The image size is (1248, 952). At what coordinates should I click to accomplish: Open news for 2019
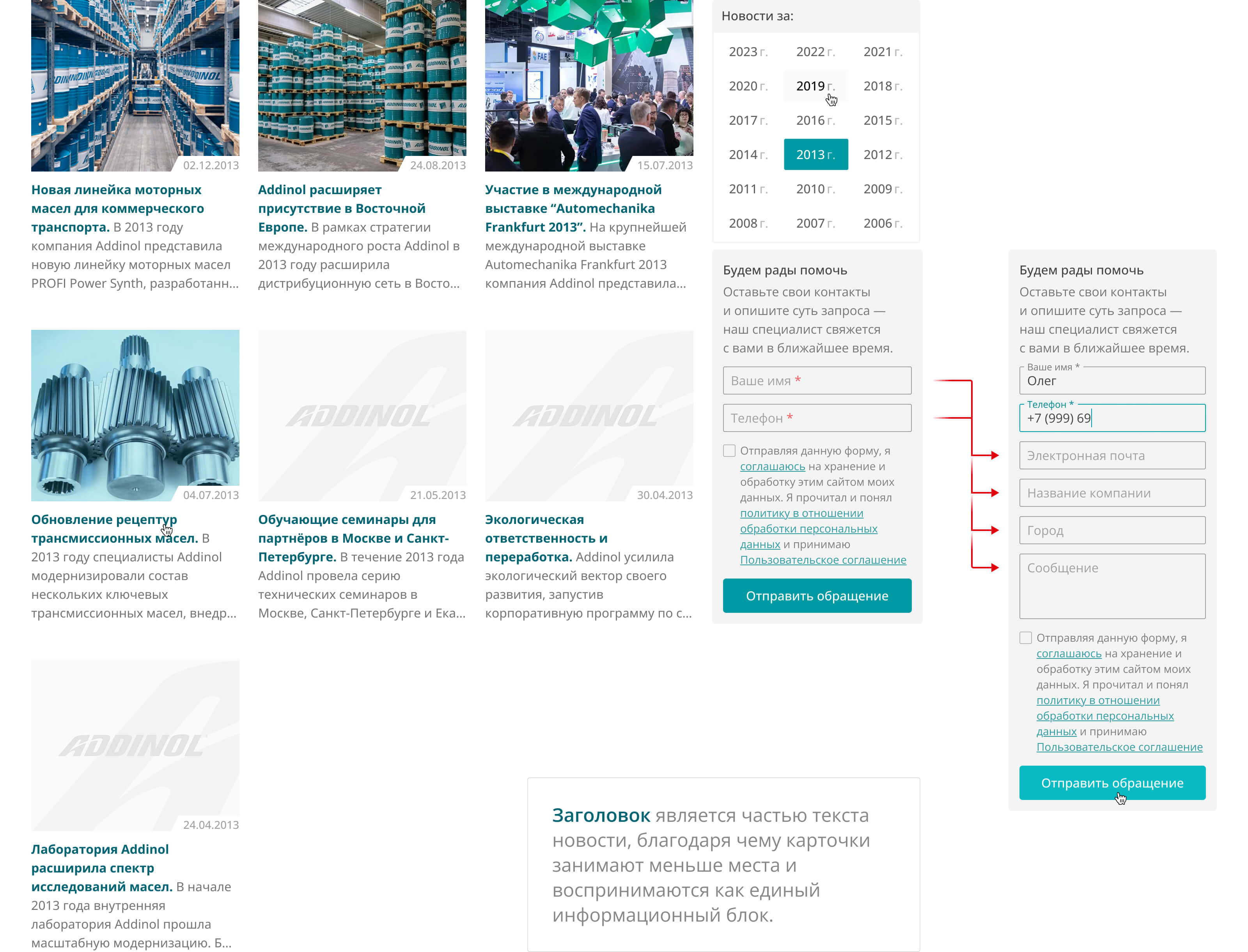(x=815, y=86)
